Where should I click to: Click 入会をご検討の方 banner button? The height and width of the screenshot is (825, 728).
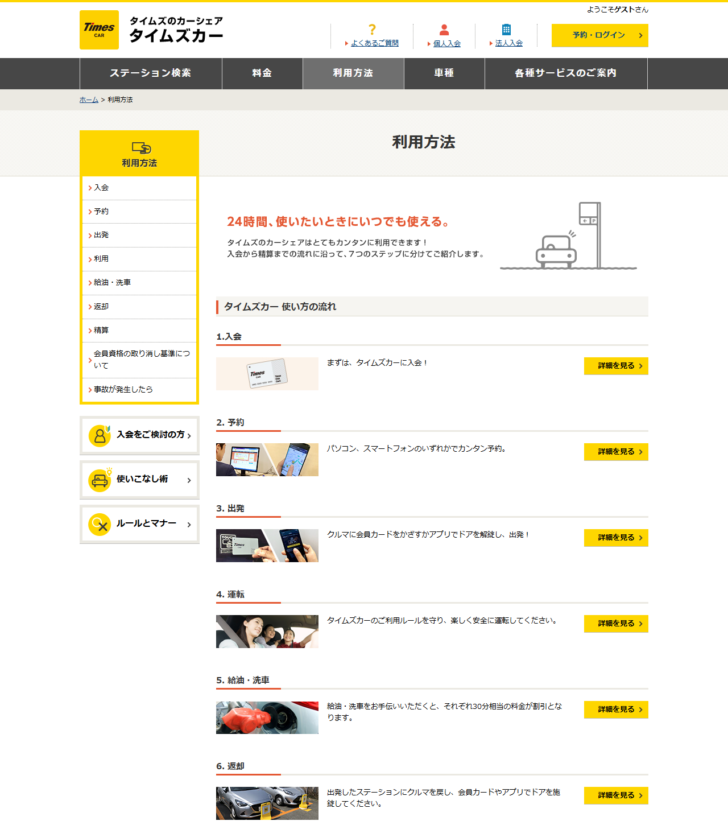tap(139, 436)
